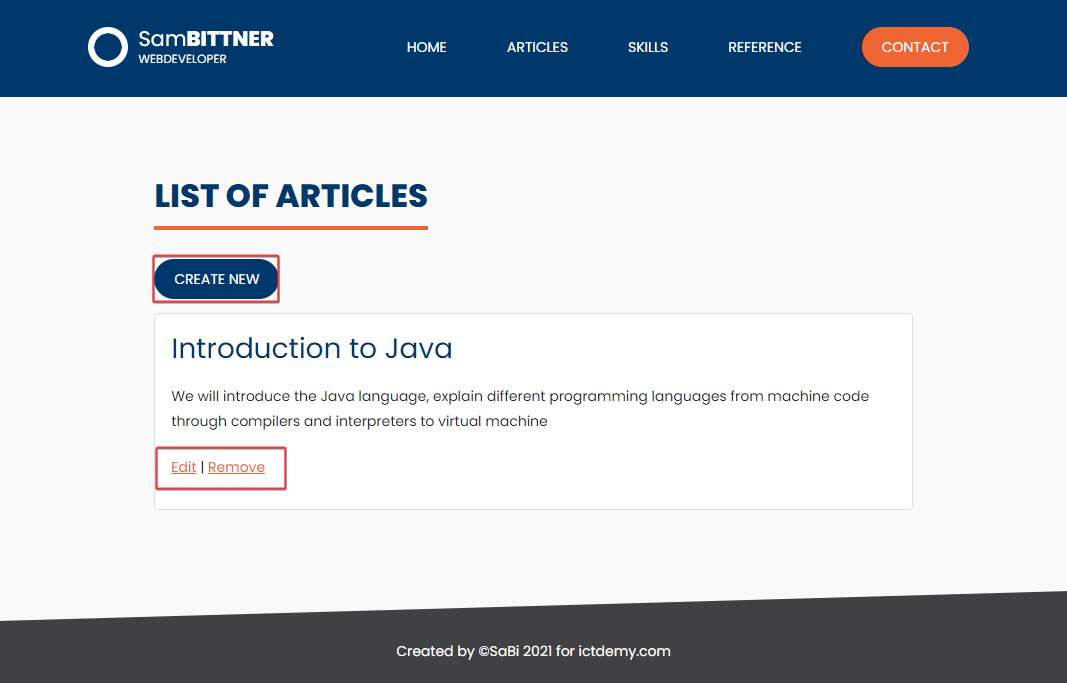
Task: Click the CREATE NEW button
Action: click(215, 279)
